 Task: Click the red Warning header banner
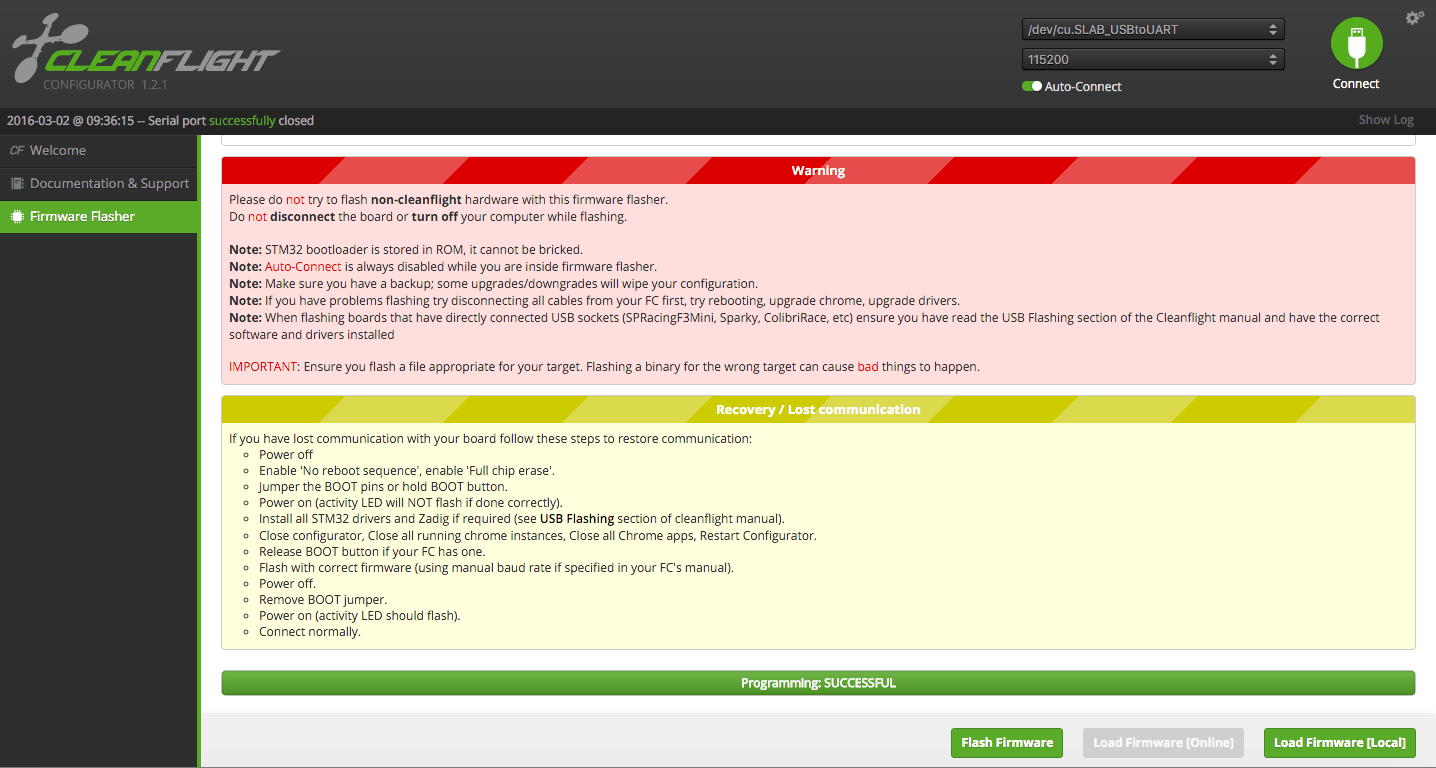[x=818, y=171]
